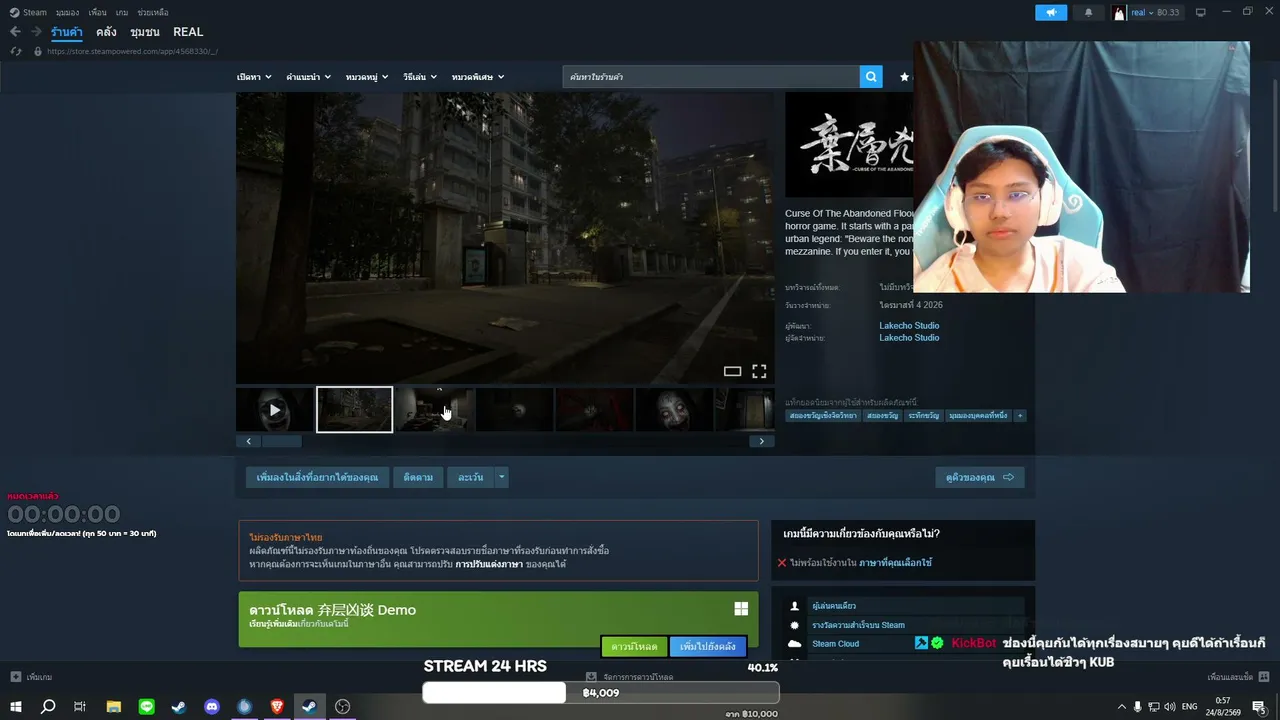Viewport: 1280px width, 720px height.
Task: Expand the หมวดหมู่ store dropdown
Action: pos(368,77)
